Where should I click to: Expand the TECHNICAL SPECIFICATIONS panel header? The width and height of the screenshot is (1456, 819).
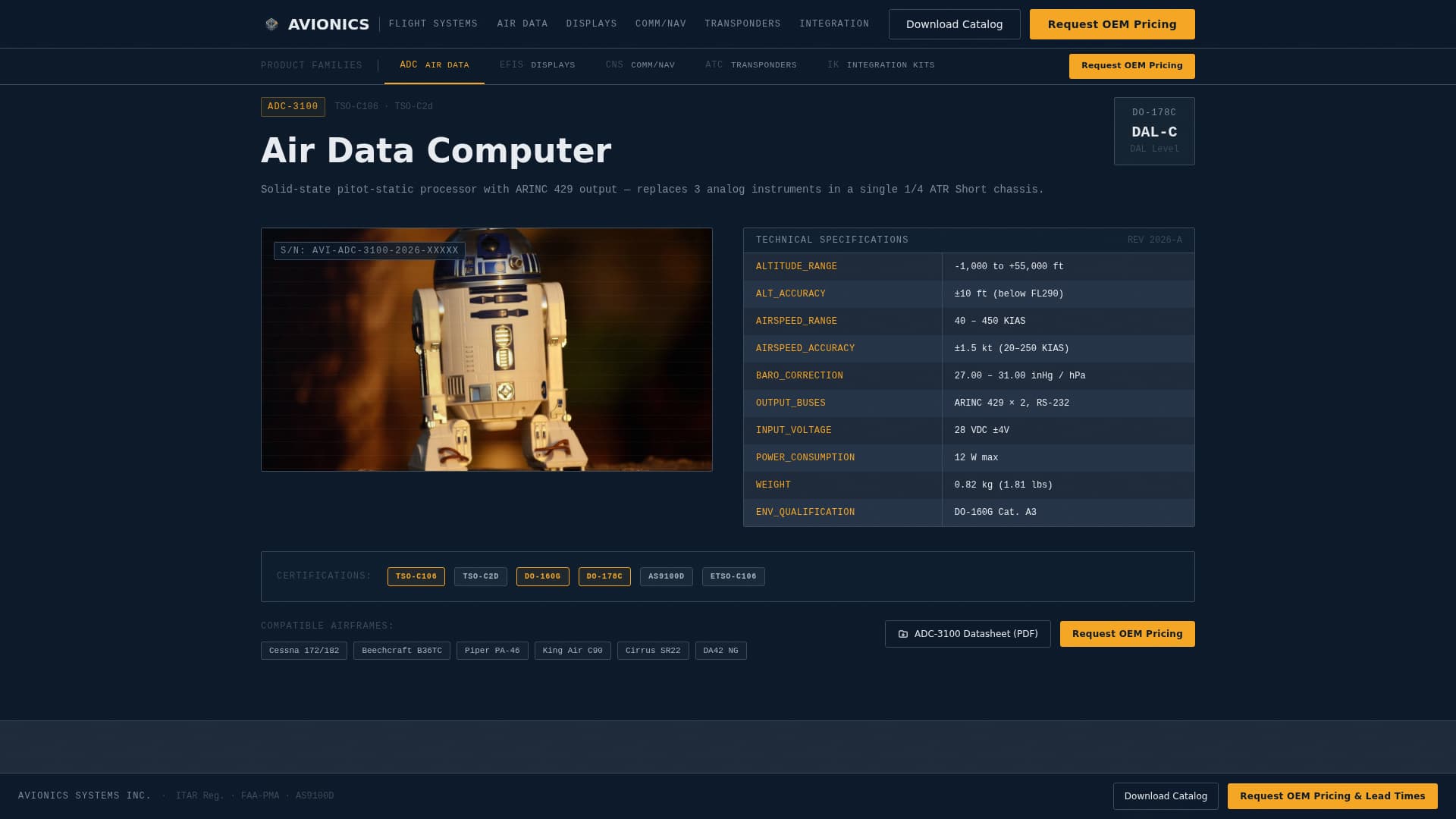831,240
